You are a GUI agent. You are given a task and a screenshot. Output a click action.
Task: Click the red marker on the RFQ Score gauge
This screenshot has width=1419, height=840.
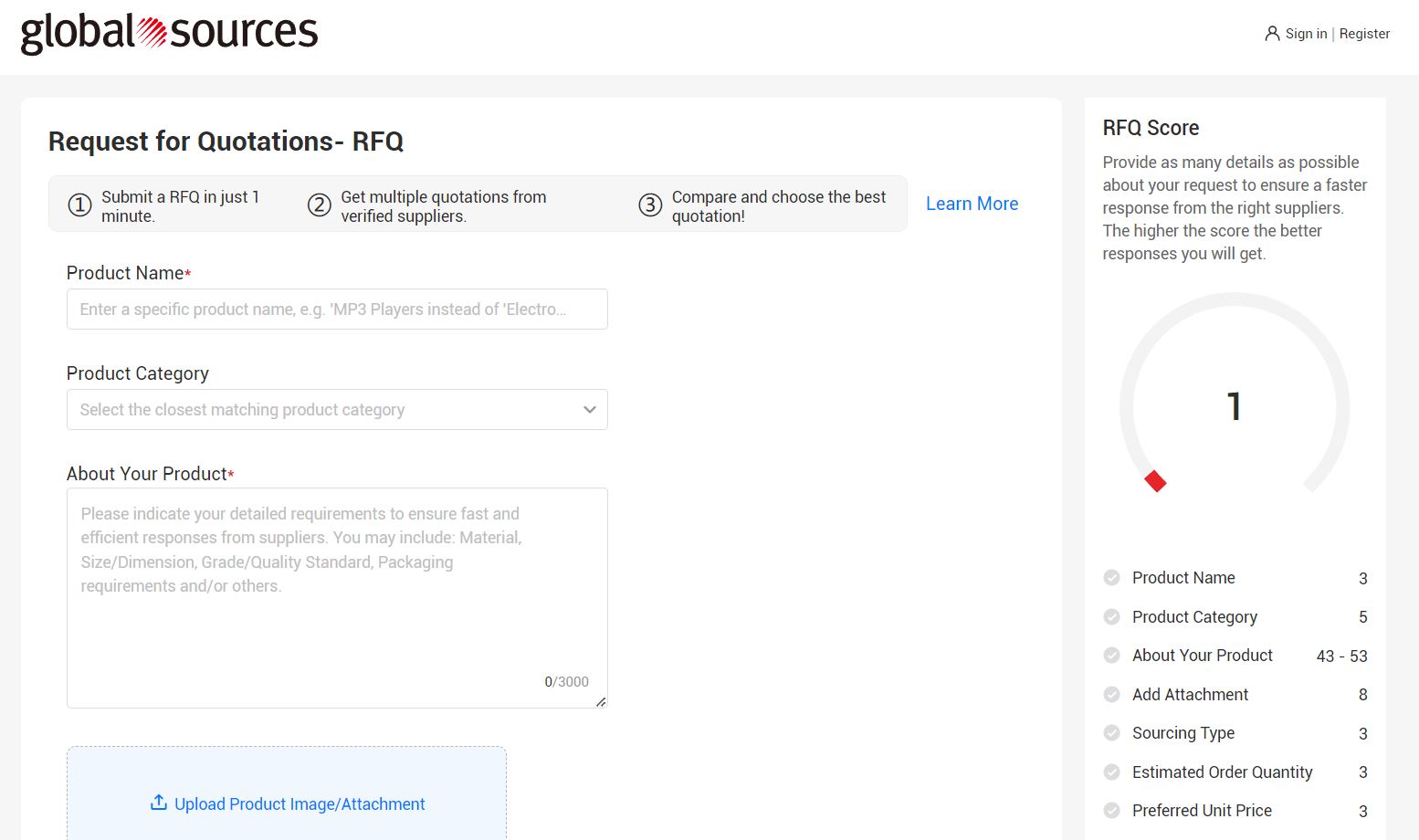point(1155,481)
